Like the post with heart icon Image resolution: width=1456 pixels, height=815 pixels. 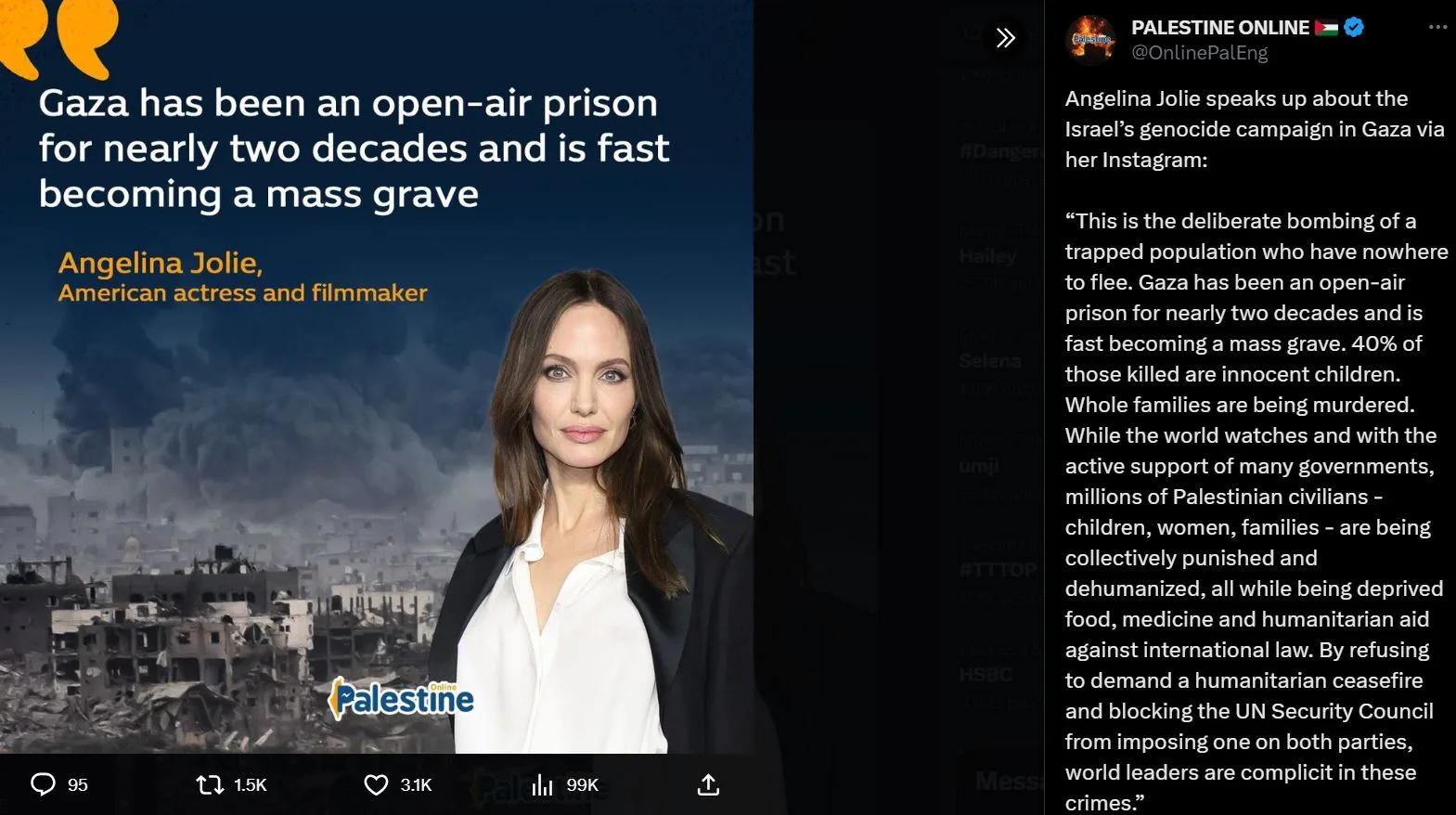(376, 785)
